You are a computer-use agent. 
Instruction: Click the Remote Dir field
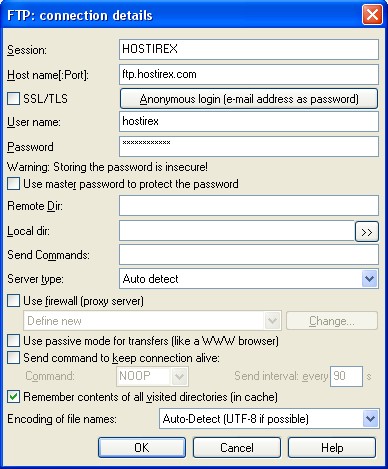249,206
